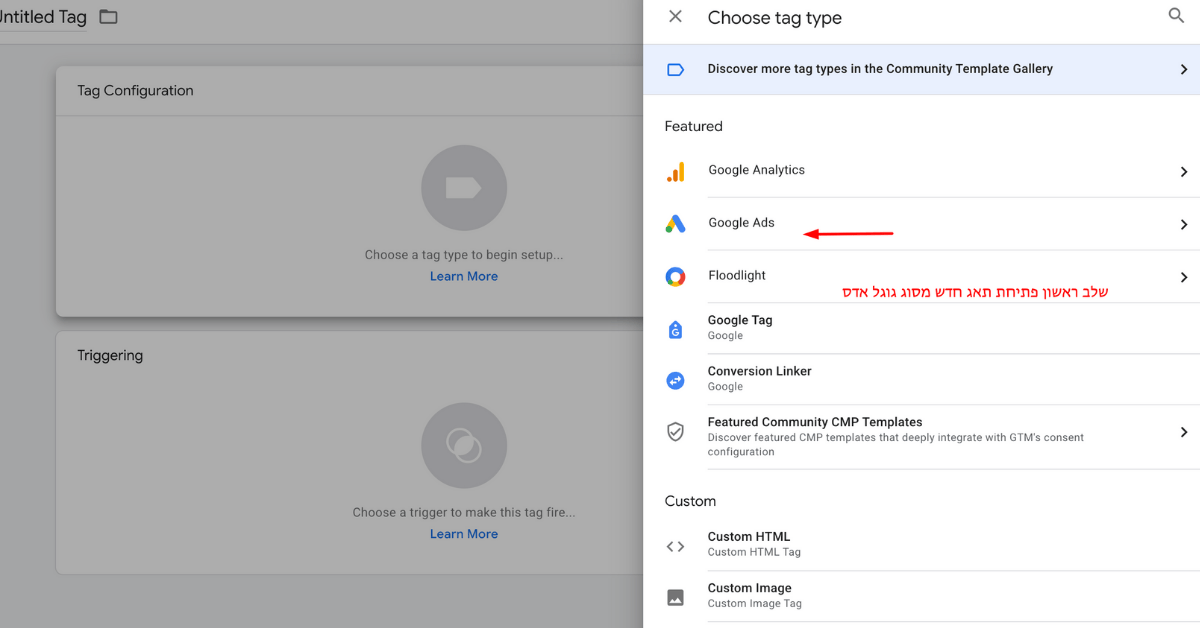Screen dimensions: 1200x628
Task: Click the Google Tag blue icon
Action: (x=676, y=329)
